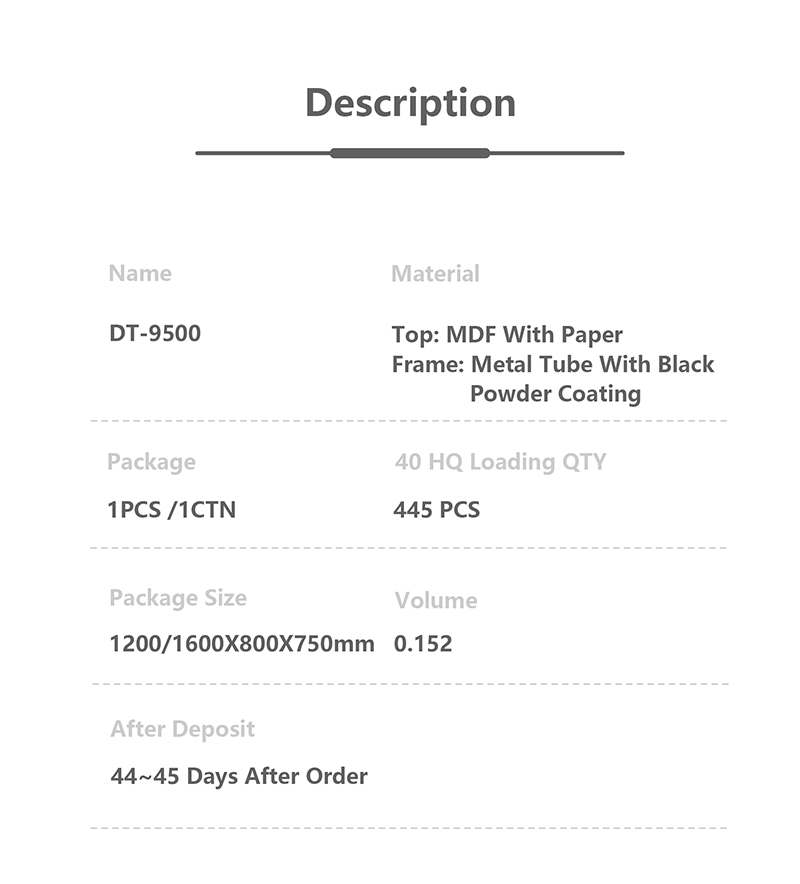Click the dashed divider below Material section
800x884 pixels.
coord(409,421)
